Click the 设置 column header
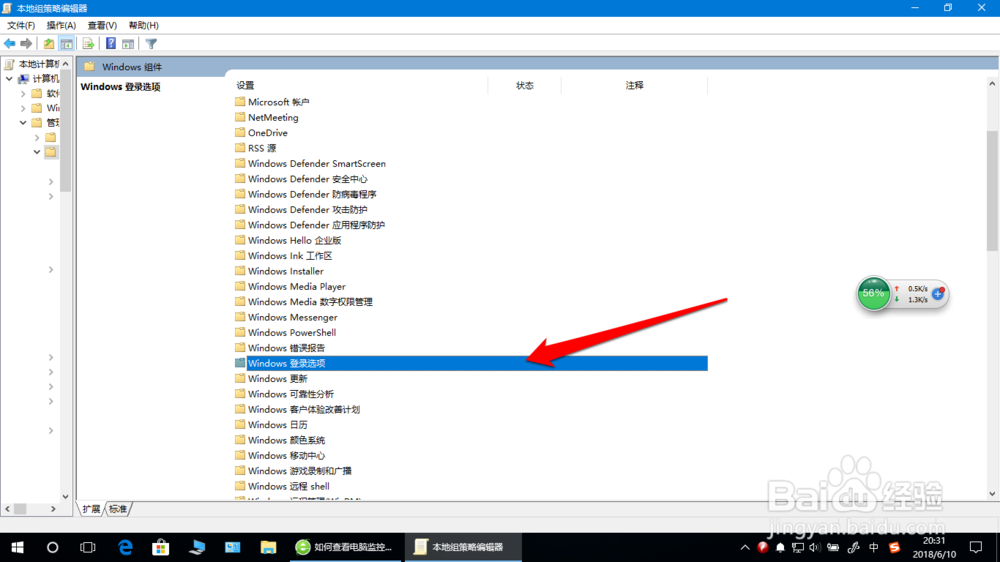 pos(245,85)
